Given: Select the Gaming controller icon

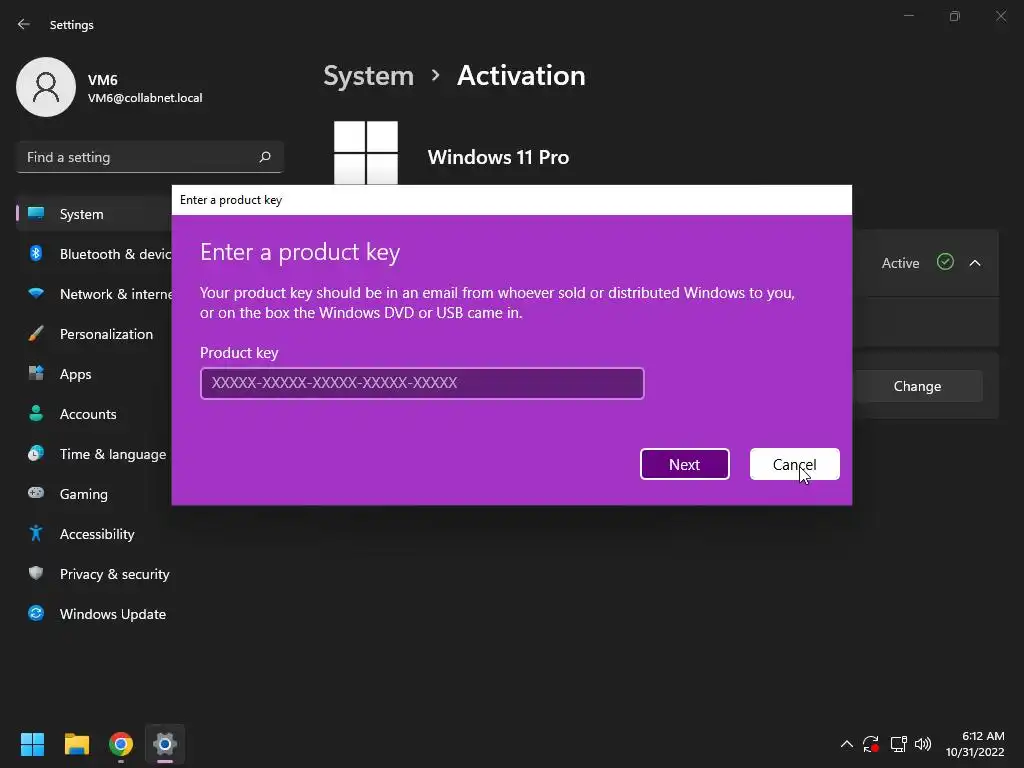Looking at the screenshot, I should pyautogui.click(x=36, y=493).
